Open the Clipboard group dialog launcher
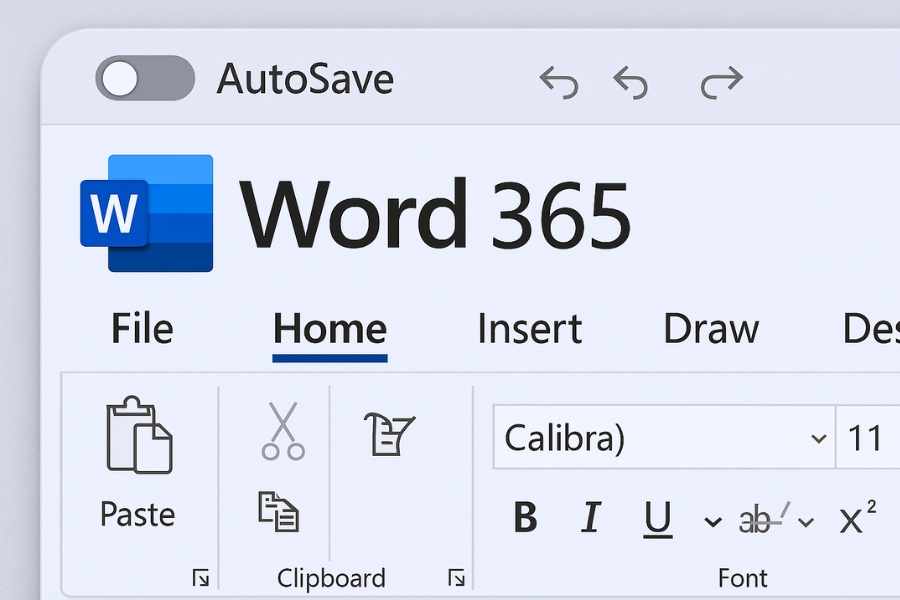The height and width of the screenshot is (600, 900). pos(456,577)
